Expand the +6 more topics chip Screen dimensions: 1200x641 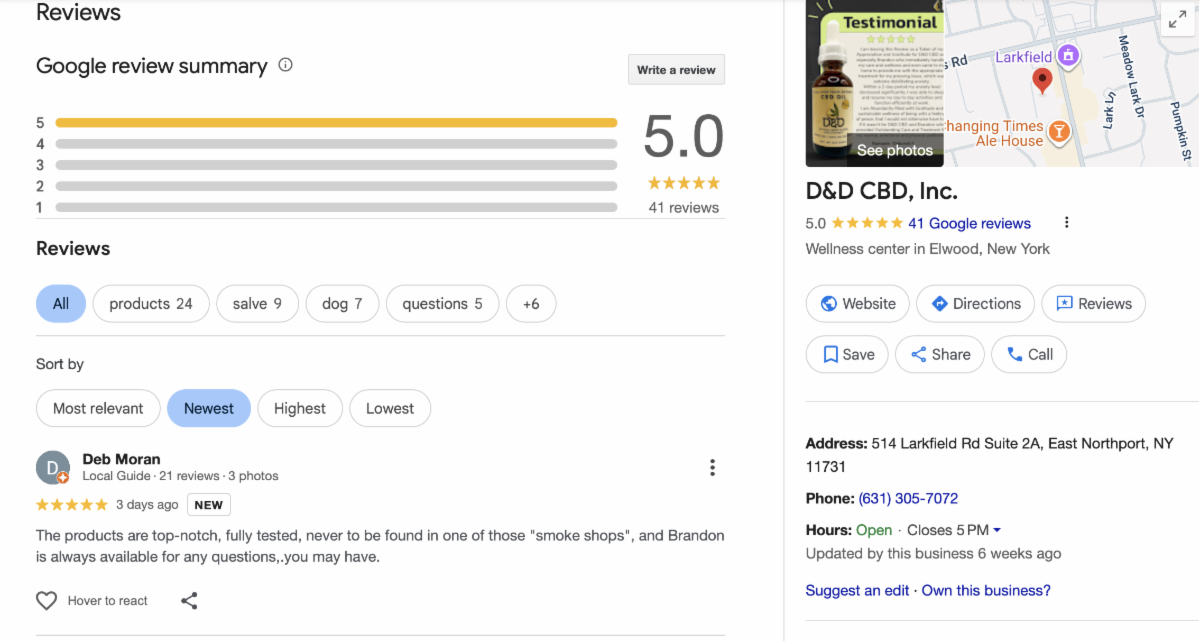(531, 304)
